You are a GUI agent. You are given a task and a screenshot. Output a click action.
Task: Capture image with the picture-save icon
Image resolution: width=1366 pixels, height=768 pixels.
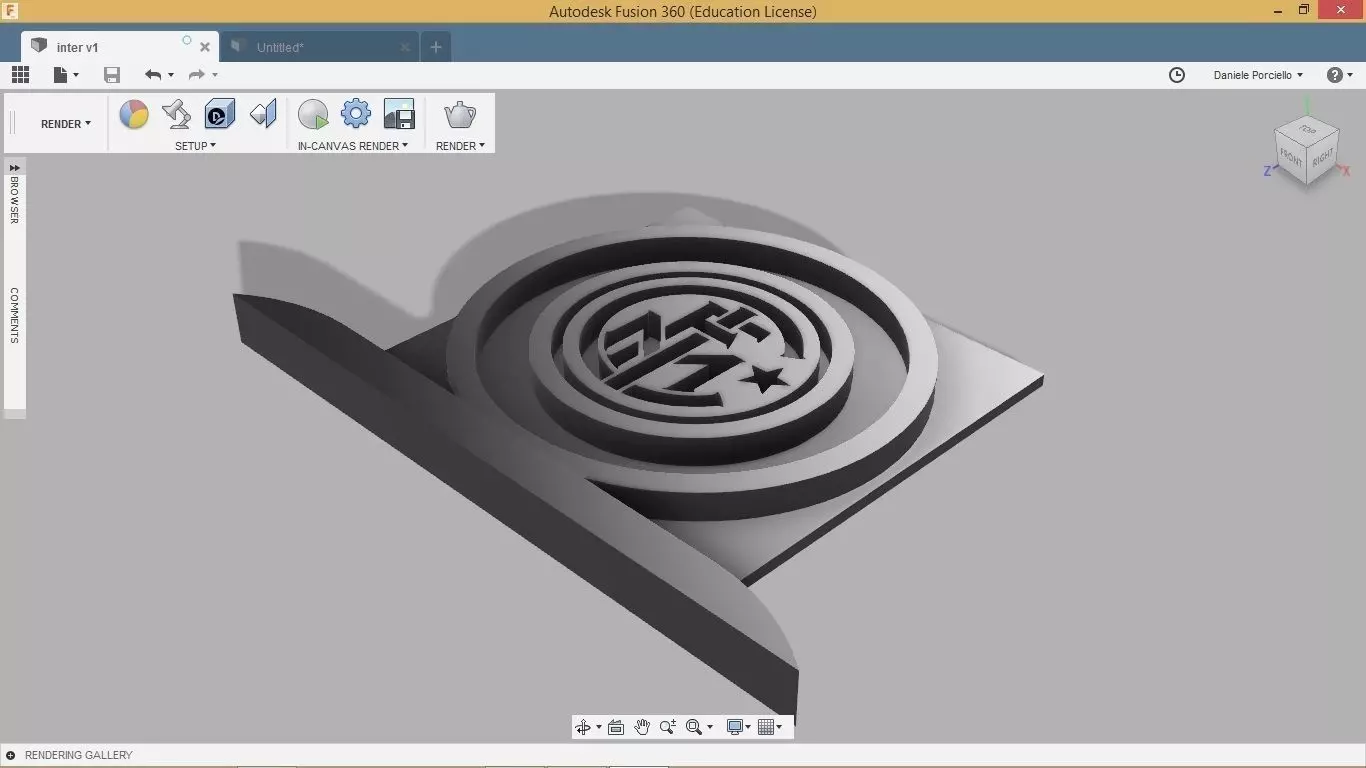coord(399,114)
